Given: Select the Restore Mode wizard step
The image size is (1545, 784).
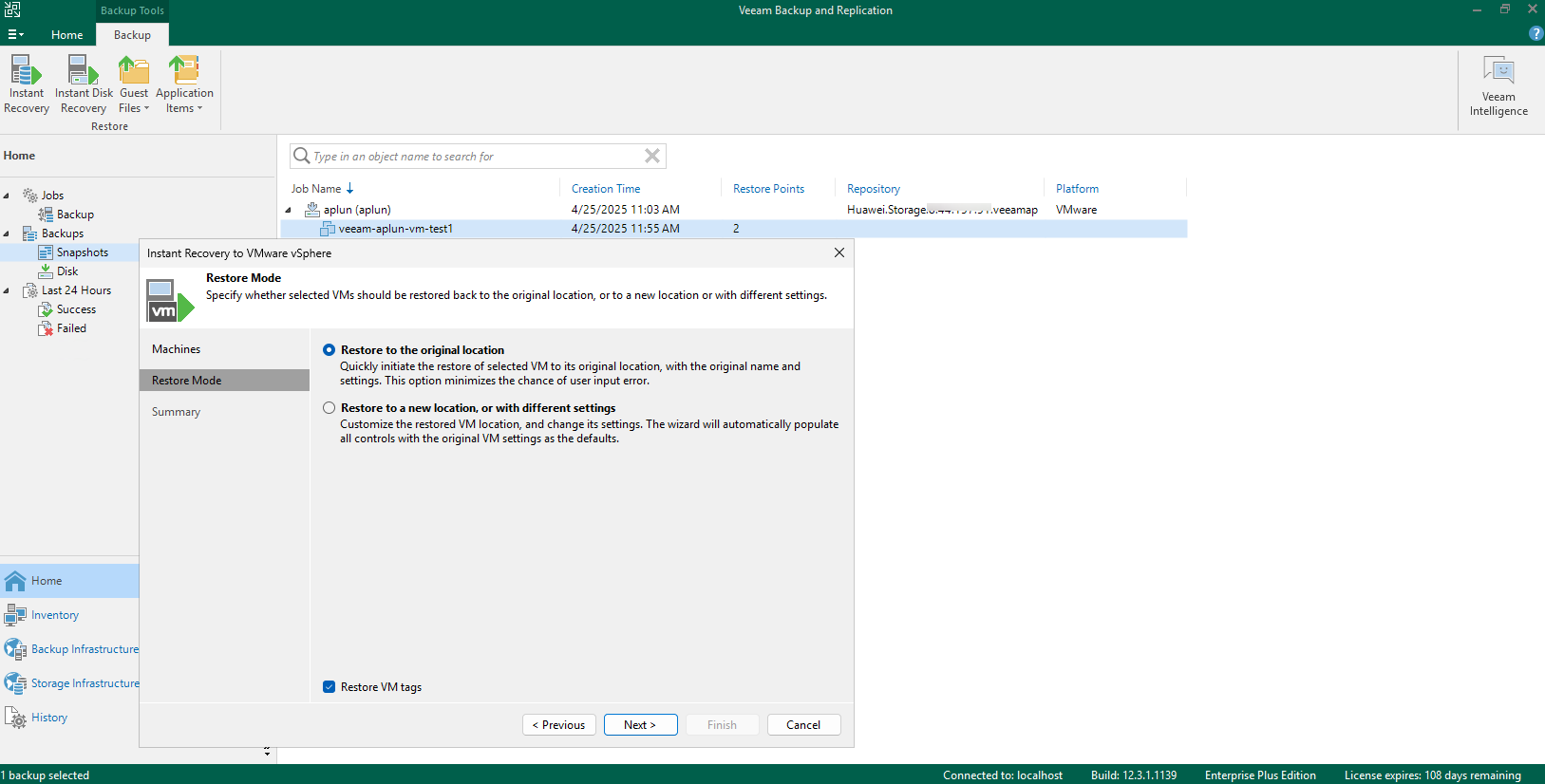Looking at the screenshot, I should coord(224,381).
